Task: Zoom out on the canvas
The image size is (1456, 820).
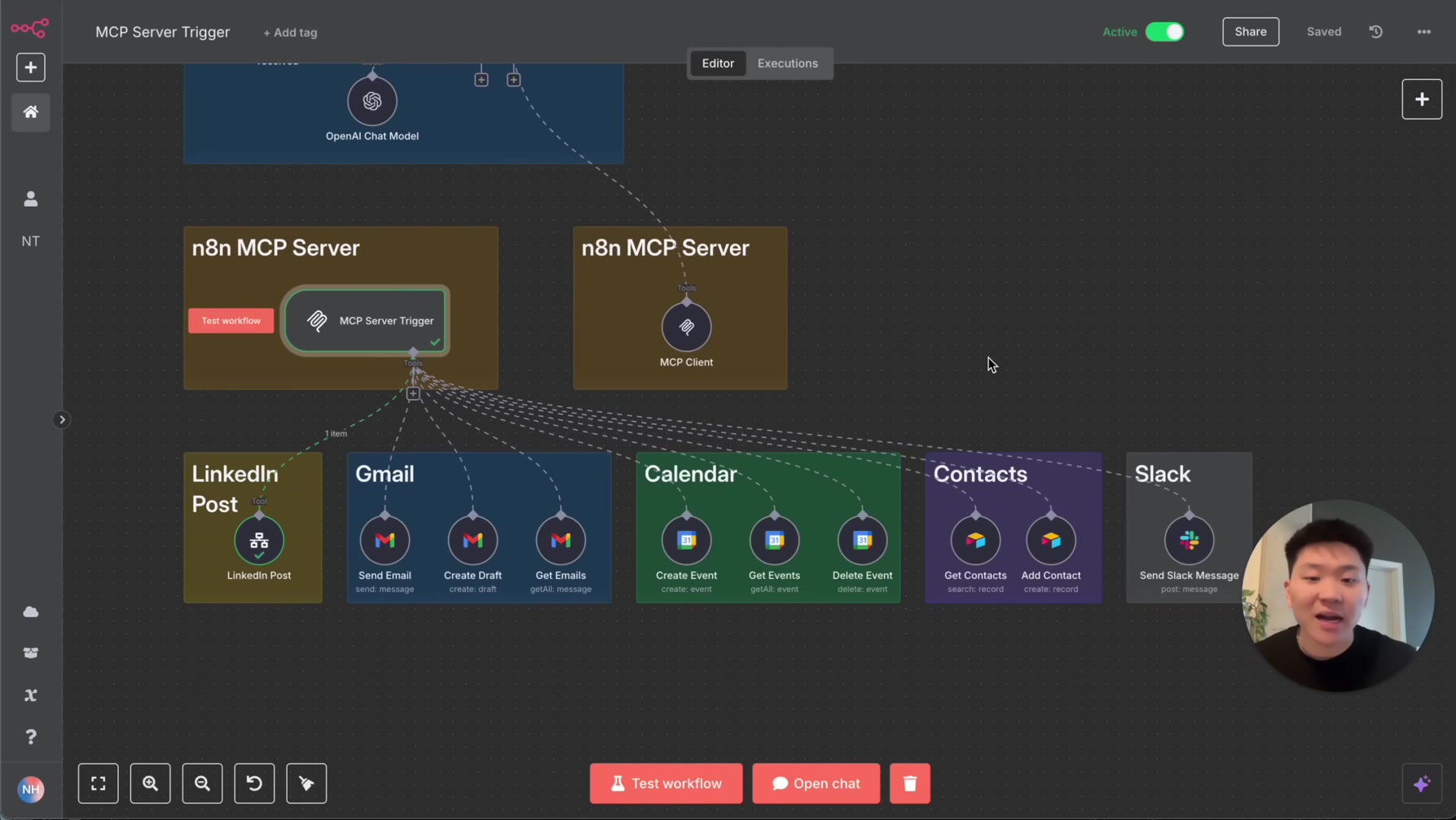Action: point(202,783)
